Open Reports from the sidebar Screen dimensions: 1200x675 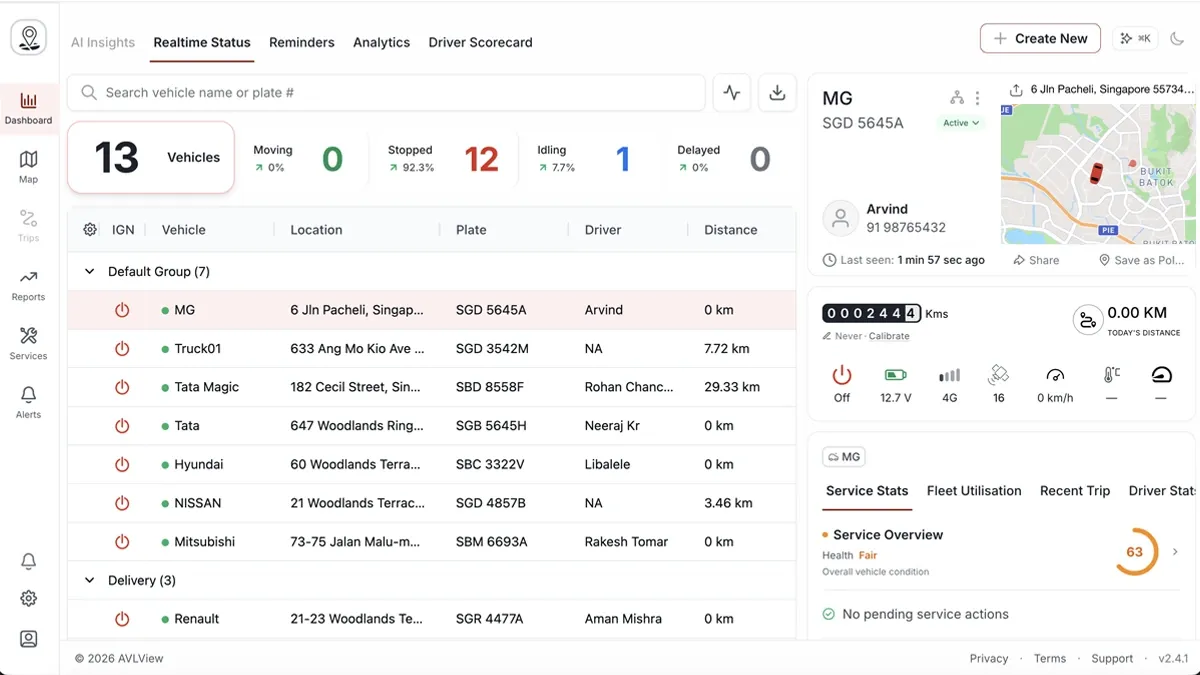(28, 285)
